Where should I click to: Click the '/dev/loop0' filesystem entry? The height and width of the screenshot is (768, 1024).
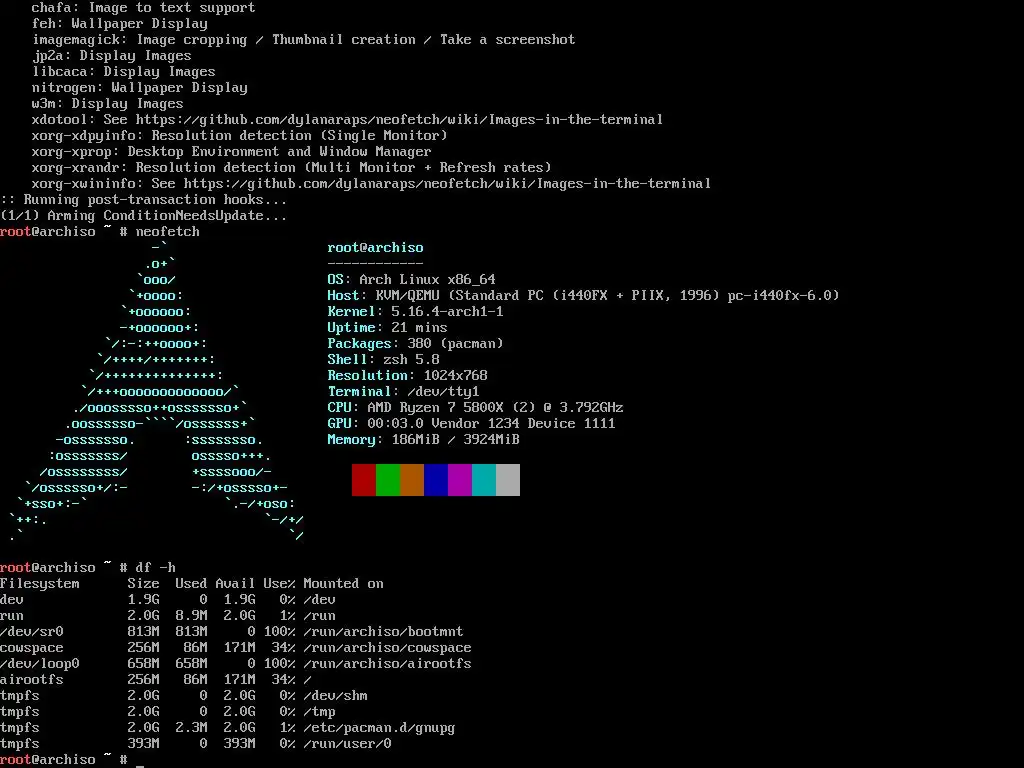pyautogui.click(x=40, y=664)
